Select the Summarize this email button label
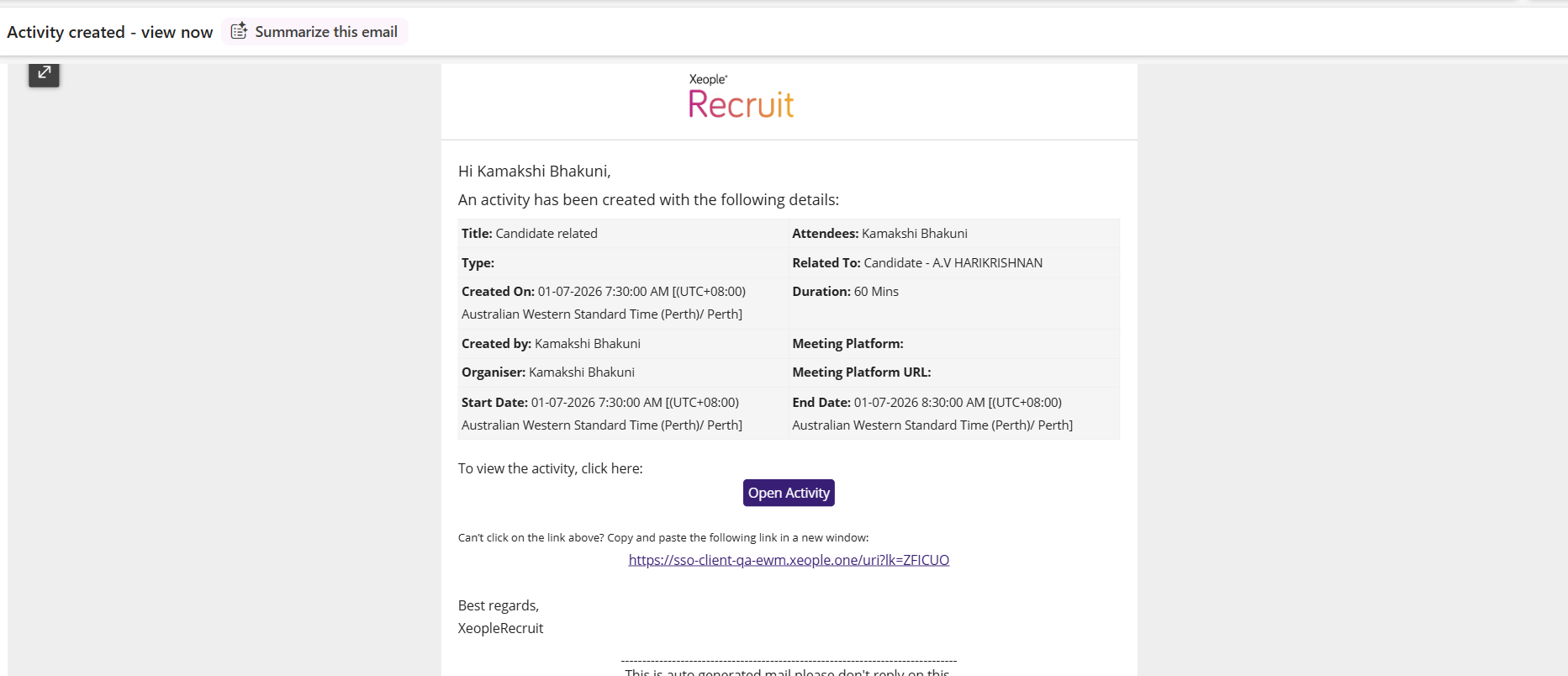Image resolution: width=1568 pixels, height=676 pixels. [326, 31]
